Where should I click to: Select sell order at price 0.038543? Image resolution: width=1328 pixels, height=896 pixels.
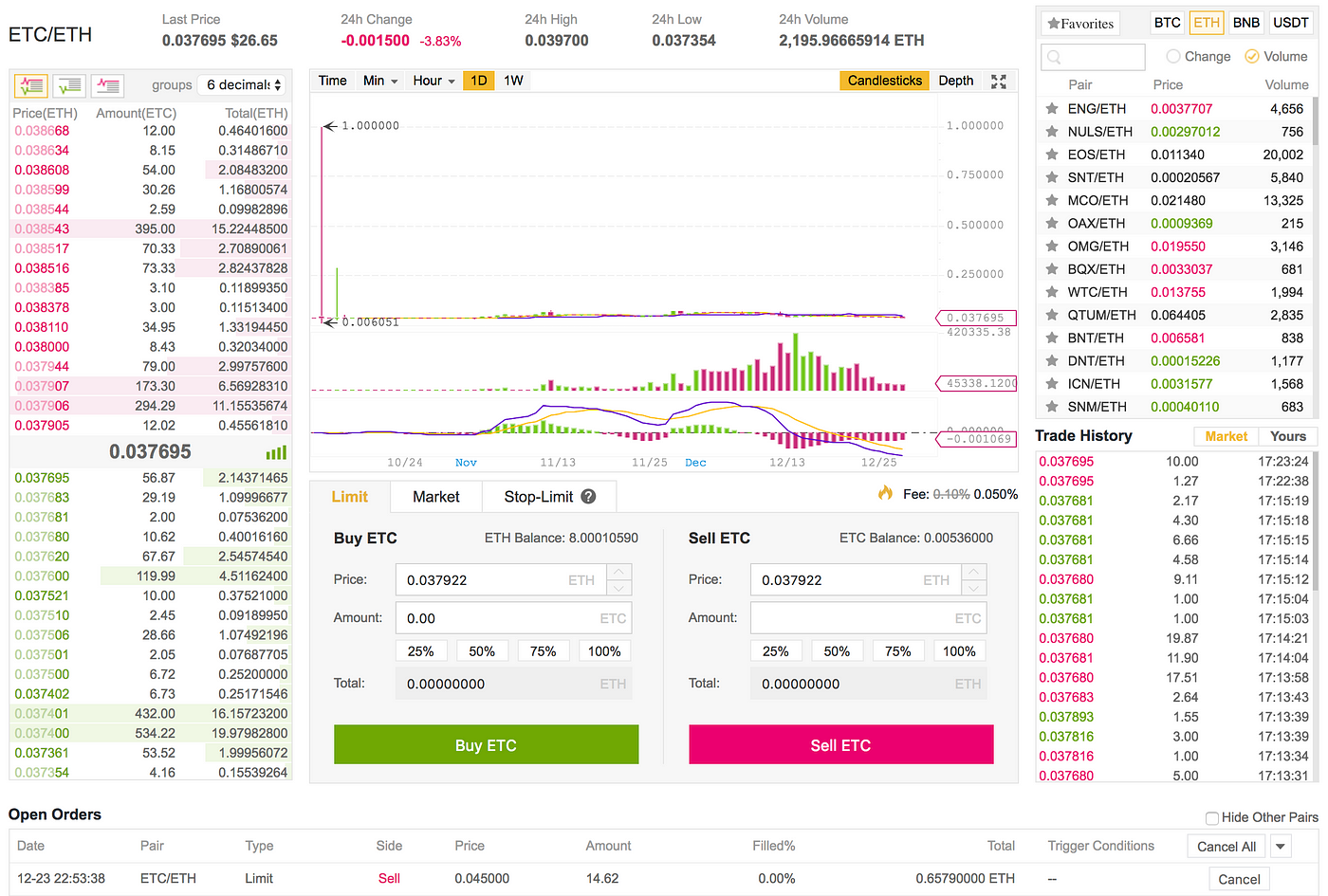151,229
